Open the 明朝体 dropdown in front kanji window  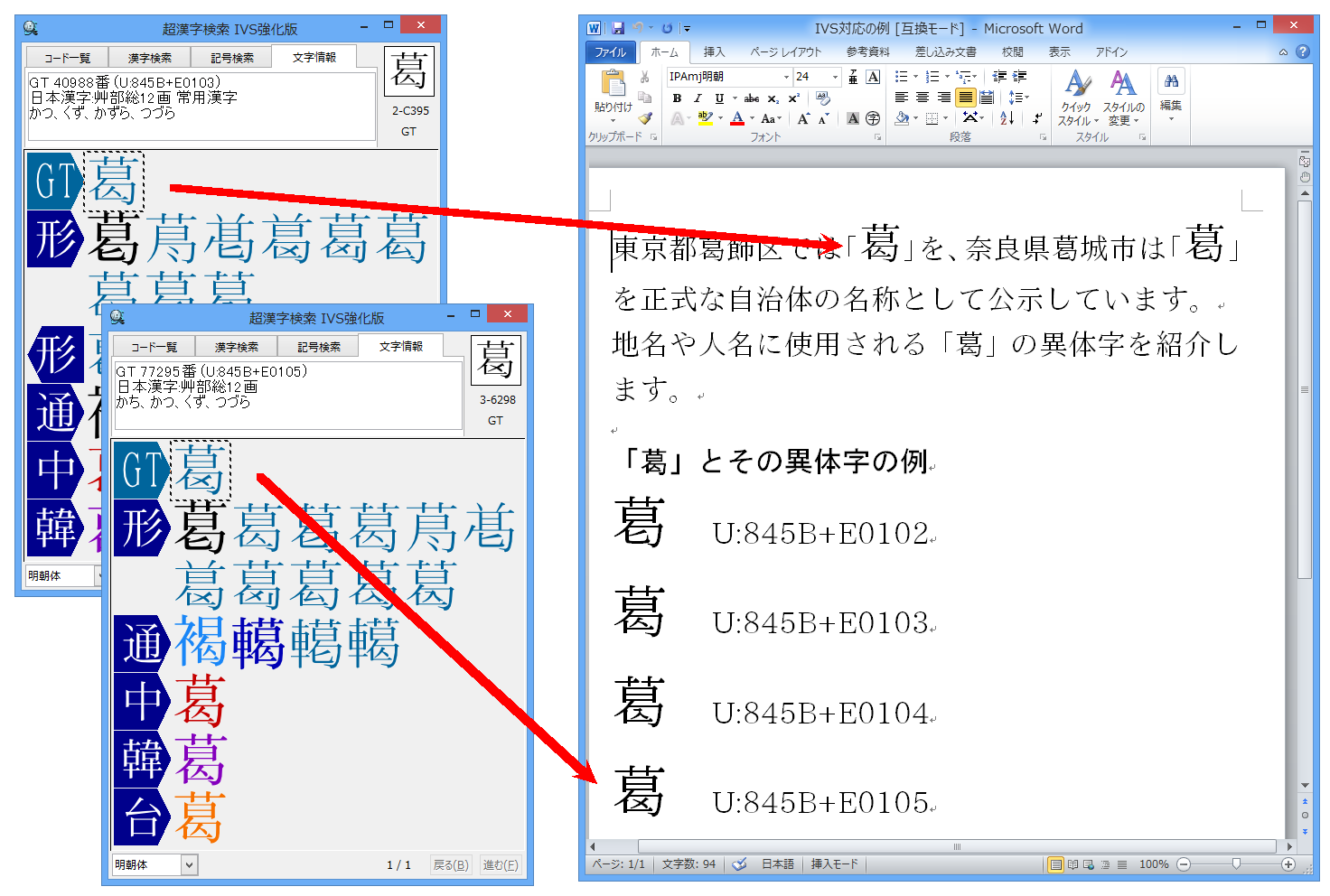pyautogui.click(x=189, y=864)
